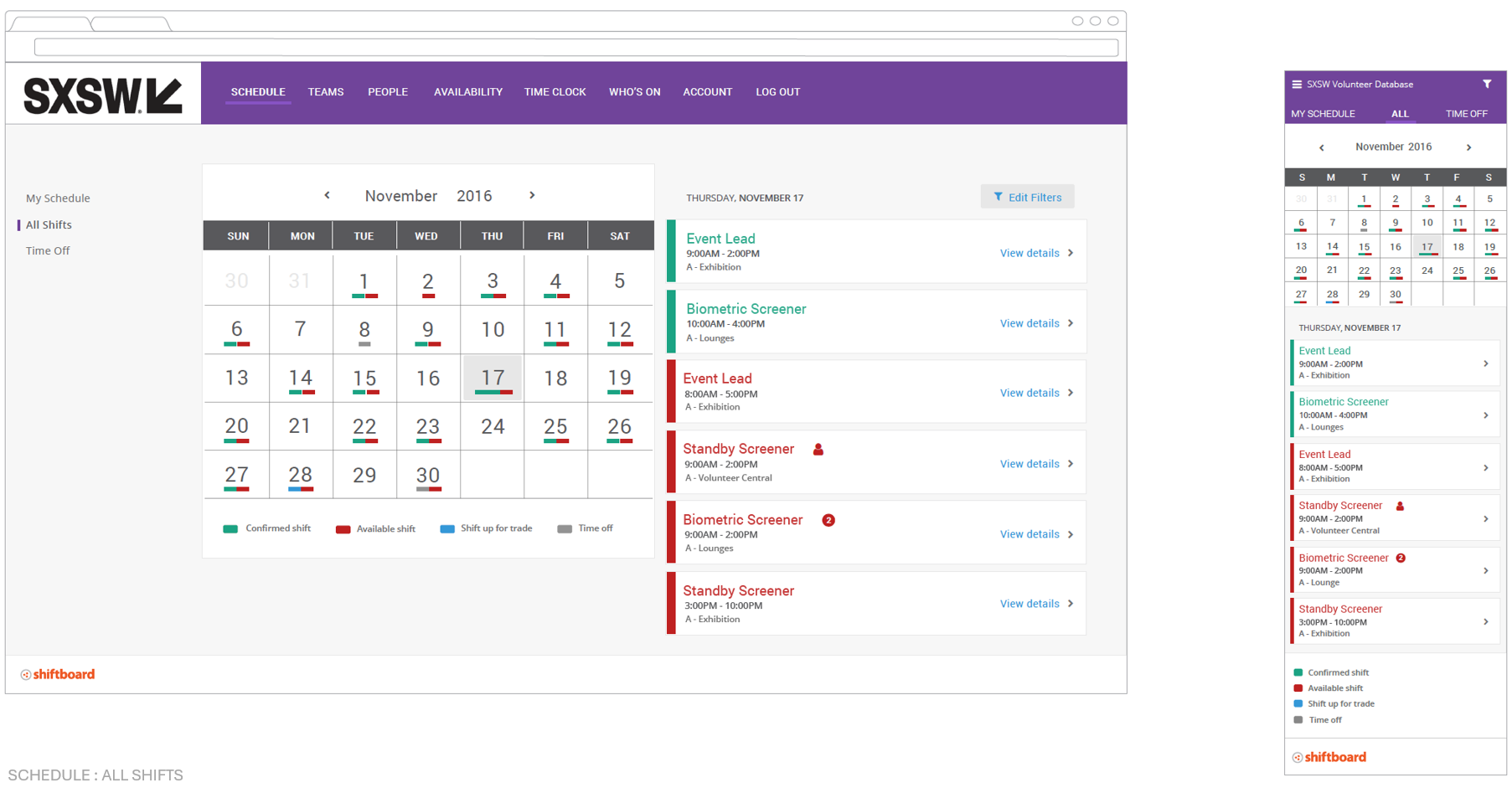1512x793 pixels.
Task: Open the Who's On page
Action: tap(635, 92)
